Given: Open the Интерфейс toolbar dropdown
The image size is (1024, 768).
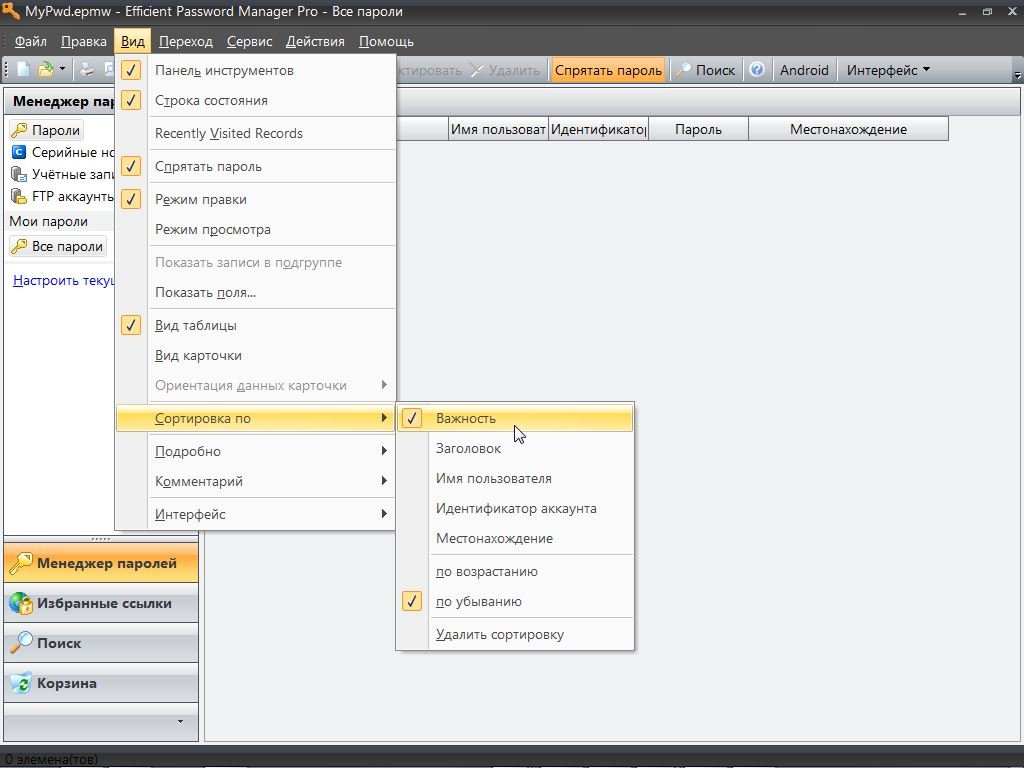Looking at the screenshot, I should [888, 70].
